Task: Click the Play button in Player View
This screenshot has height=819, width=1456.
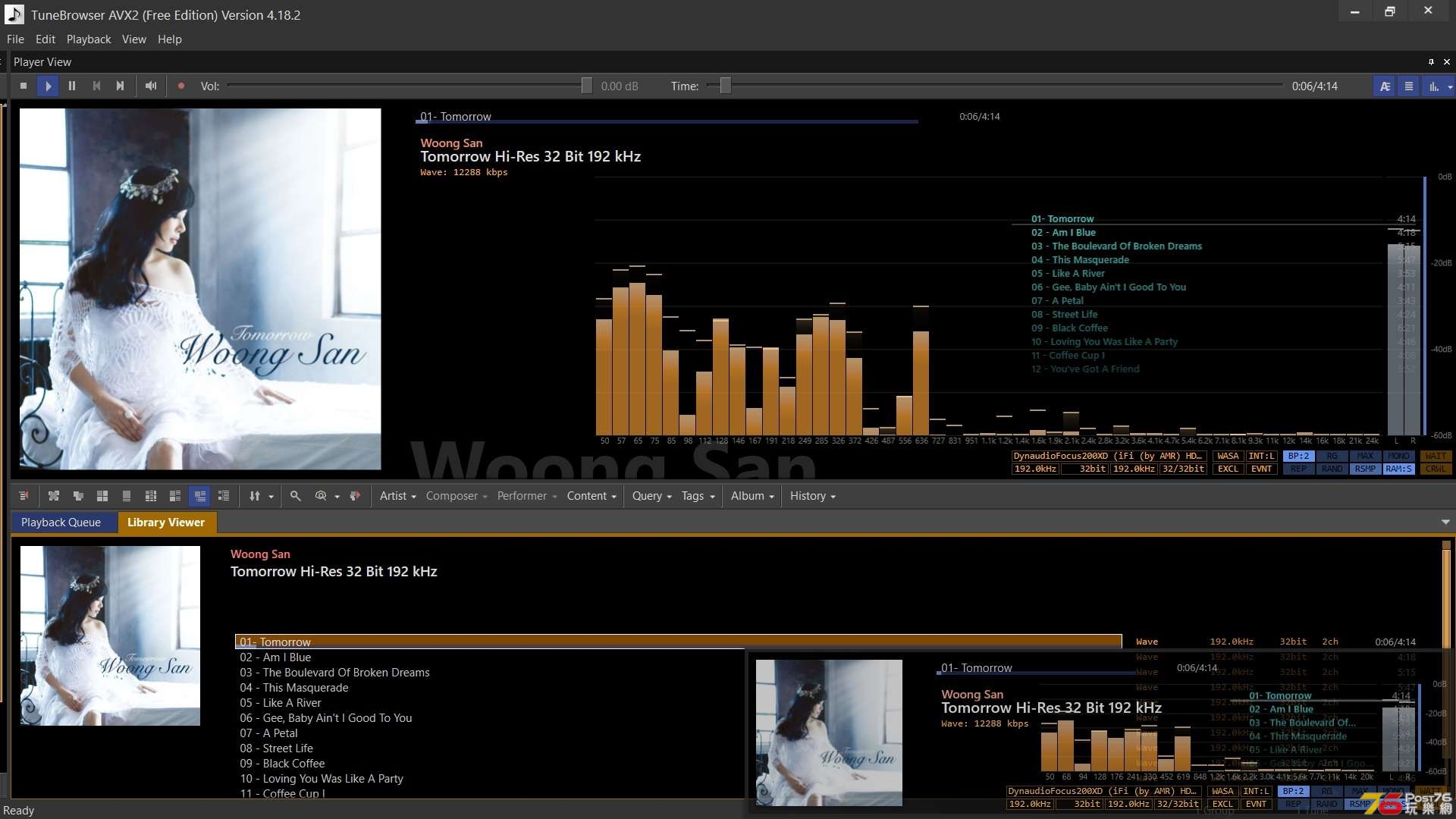Action: [48, 86]
